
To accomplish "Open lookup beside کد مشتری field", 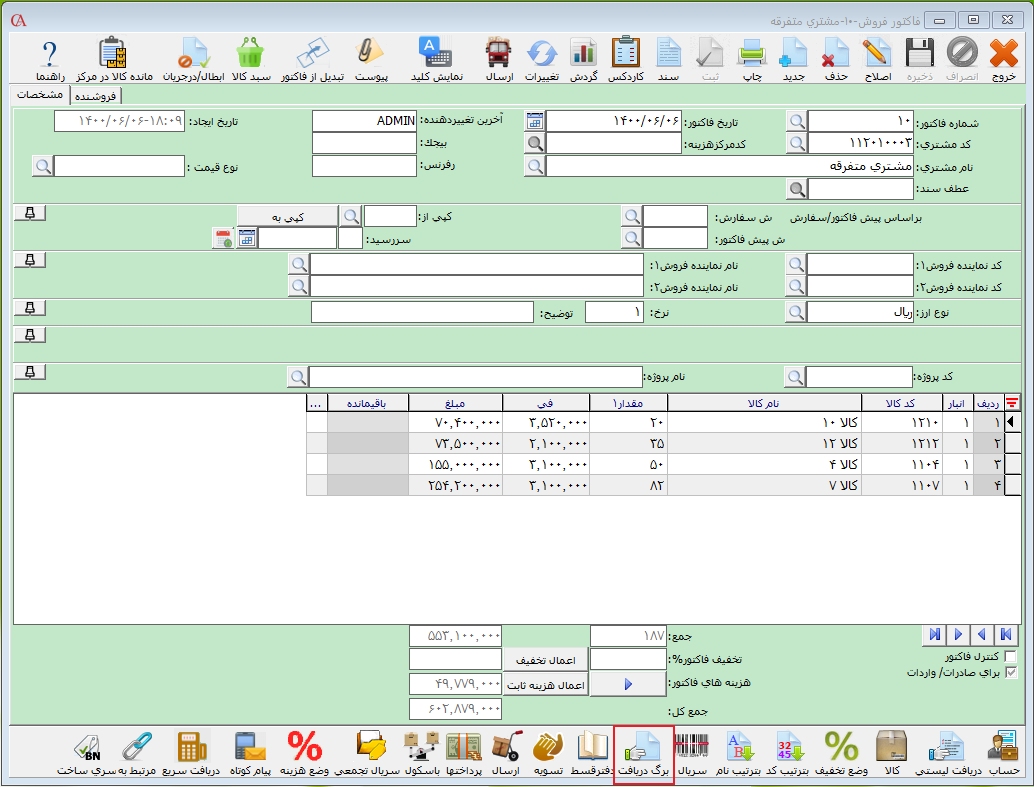I will tap(796, 143).
